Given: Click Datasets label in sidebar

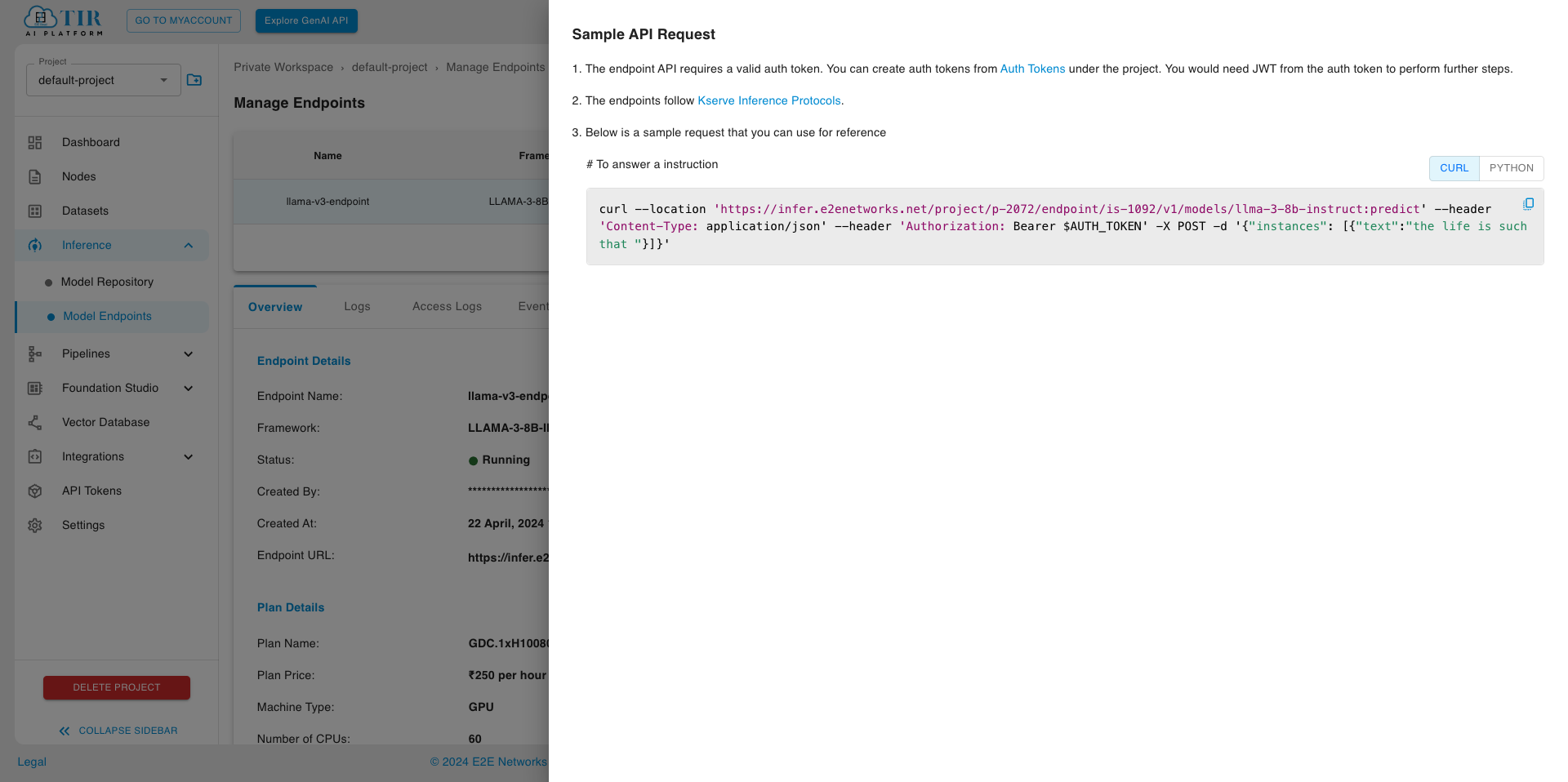Looking at the screenshot, I should click(x=85, y=211).
